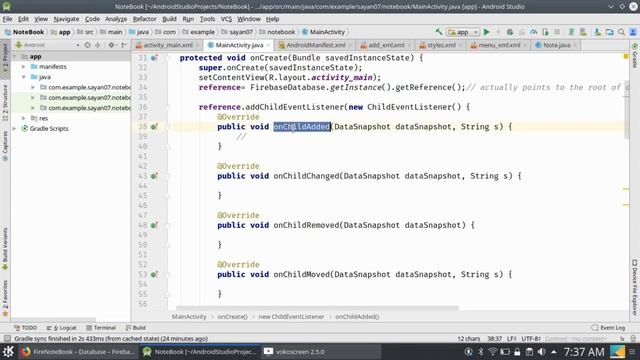Build the project with the hammer icon
This screenshot has width=640, height=360.
pyautogui.click(x=439, y=32)
